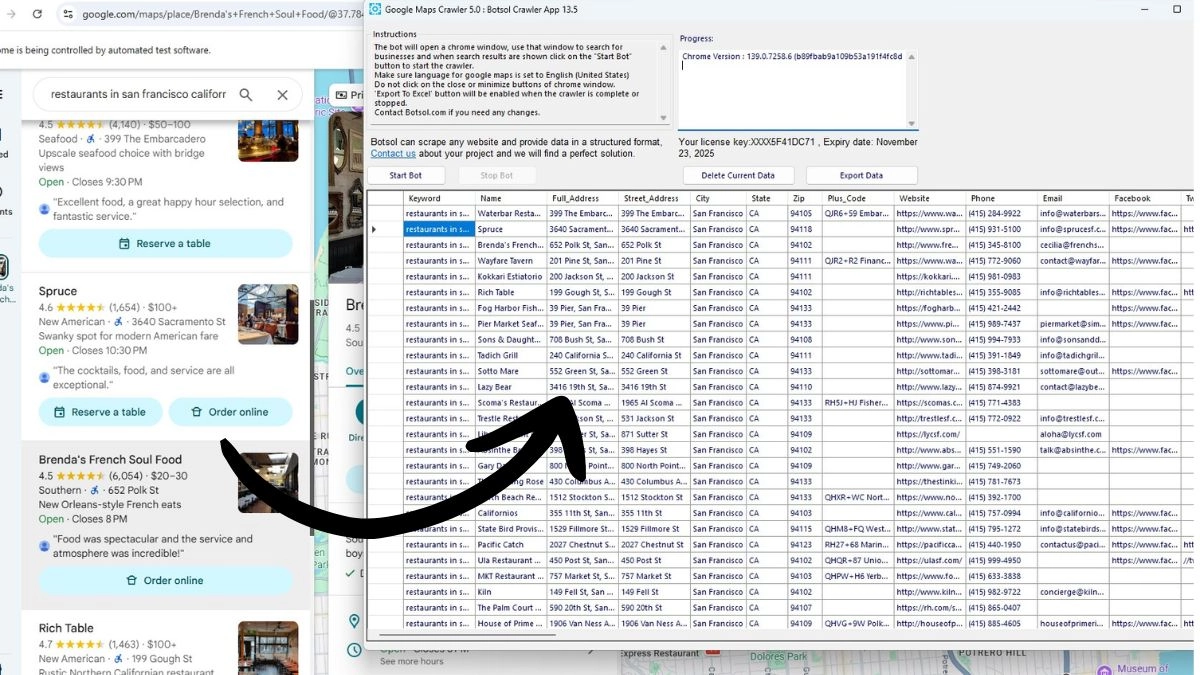Select the Spruce listing title in Maps

tap(58, 291)
